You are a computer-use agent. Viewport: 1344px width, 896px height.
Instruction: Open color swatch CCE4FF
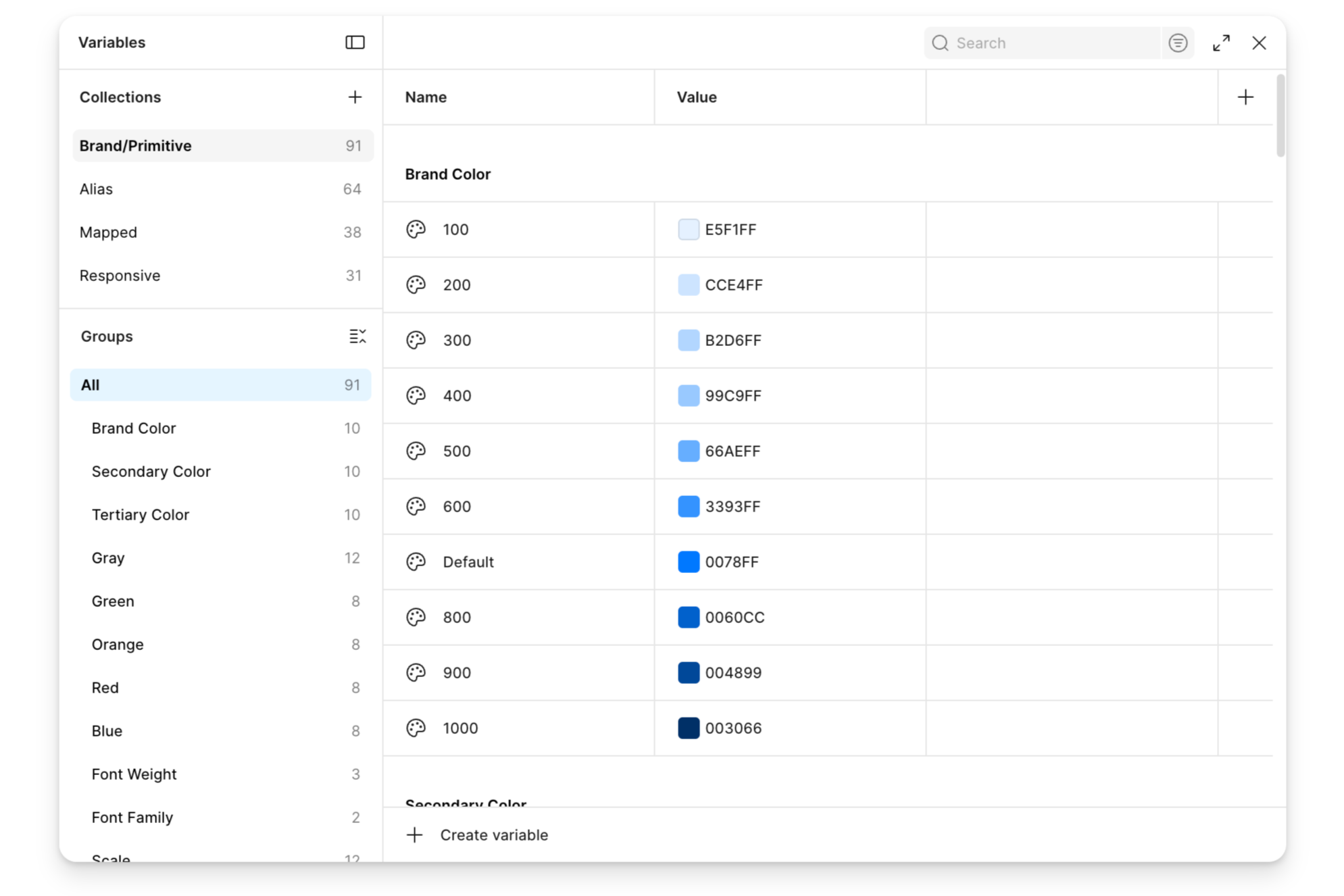click(688, 284)
